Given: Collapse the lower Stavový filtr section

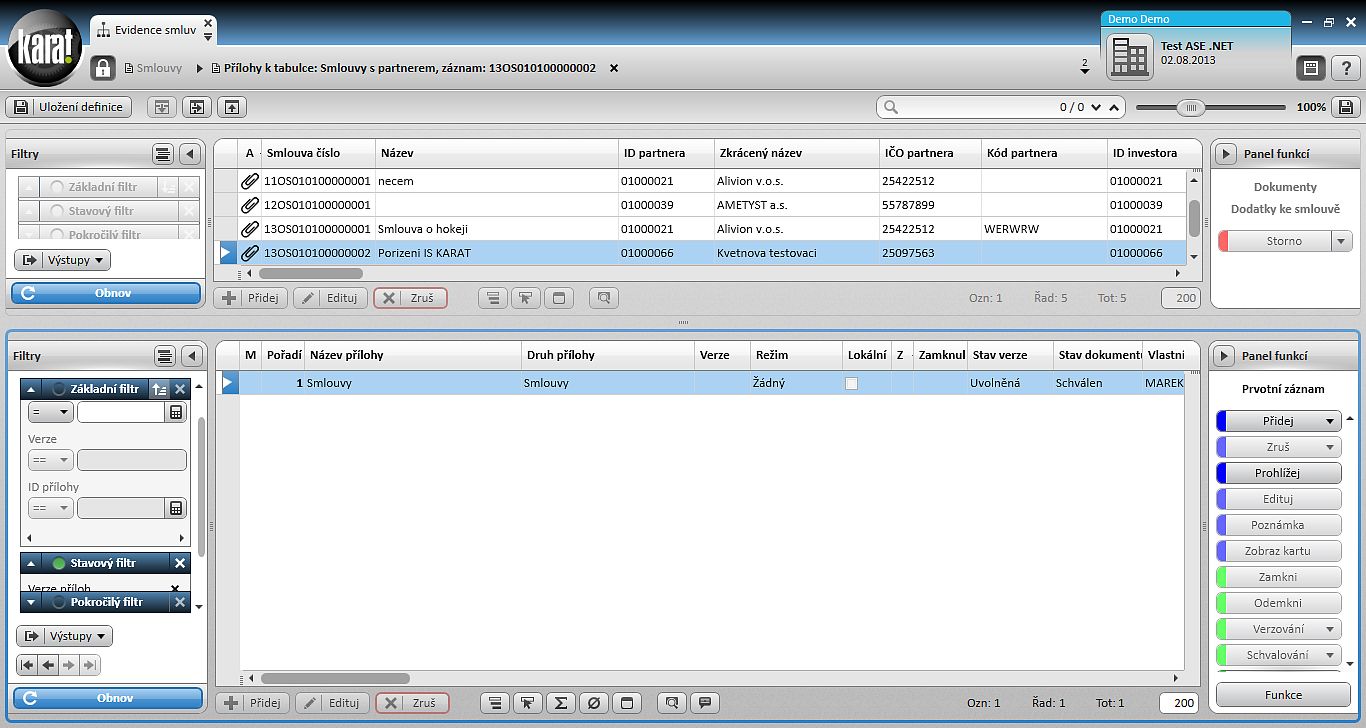Looking at the screenshot, I should pos(31,563).
